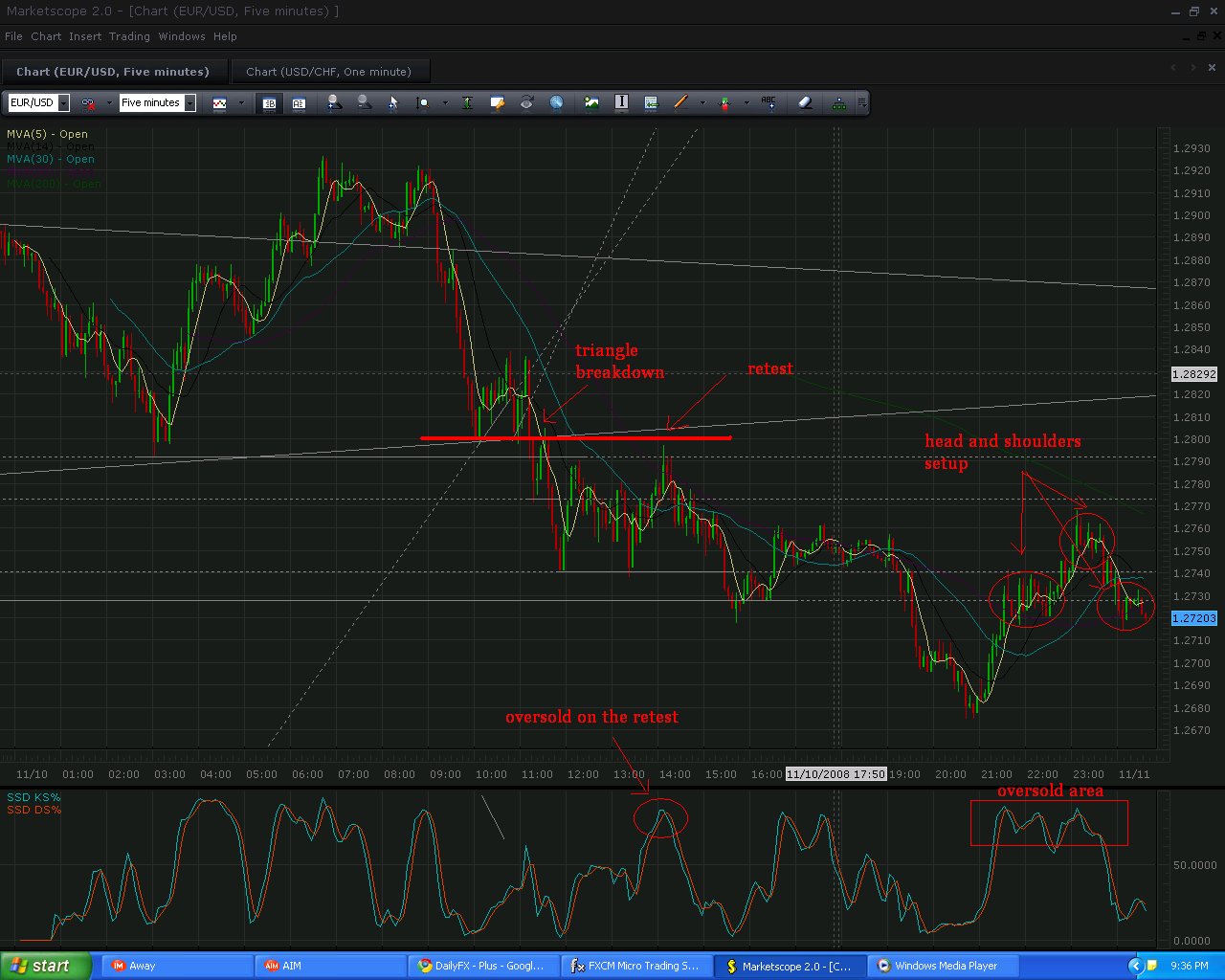The height and width of the screenshot is (980, 1225).
Task: Click the SSD KS% indicator label
Action: pyautogui.click(x=33, y=797)
